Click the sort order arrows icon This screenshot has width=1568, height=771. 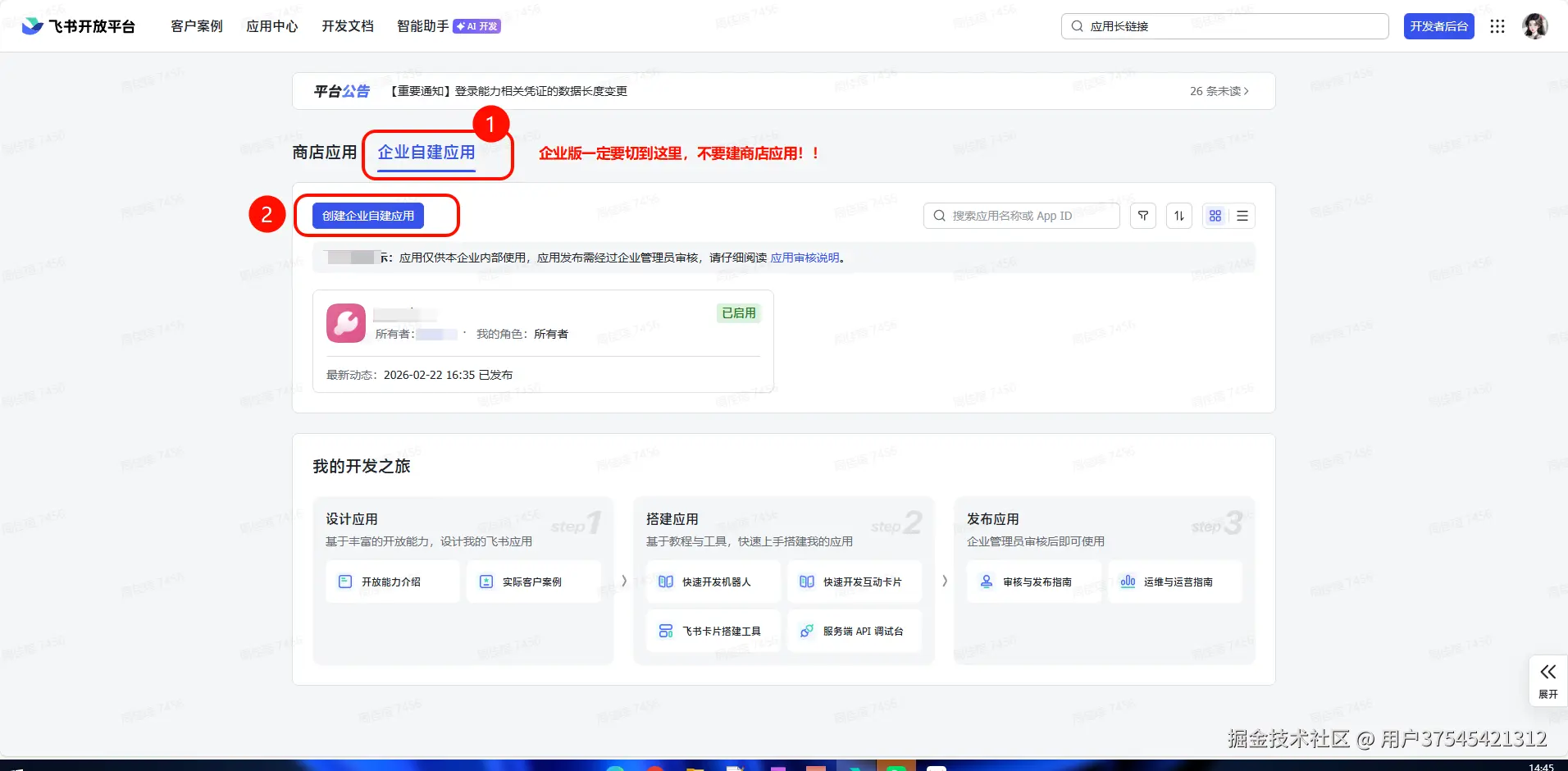pyautogui.click(x=1179, y=216)
